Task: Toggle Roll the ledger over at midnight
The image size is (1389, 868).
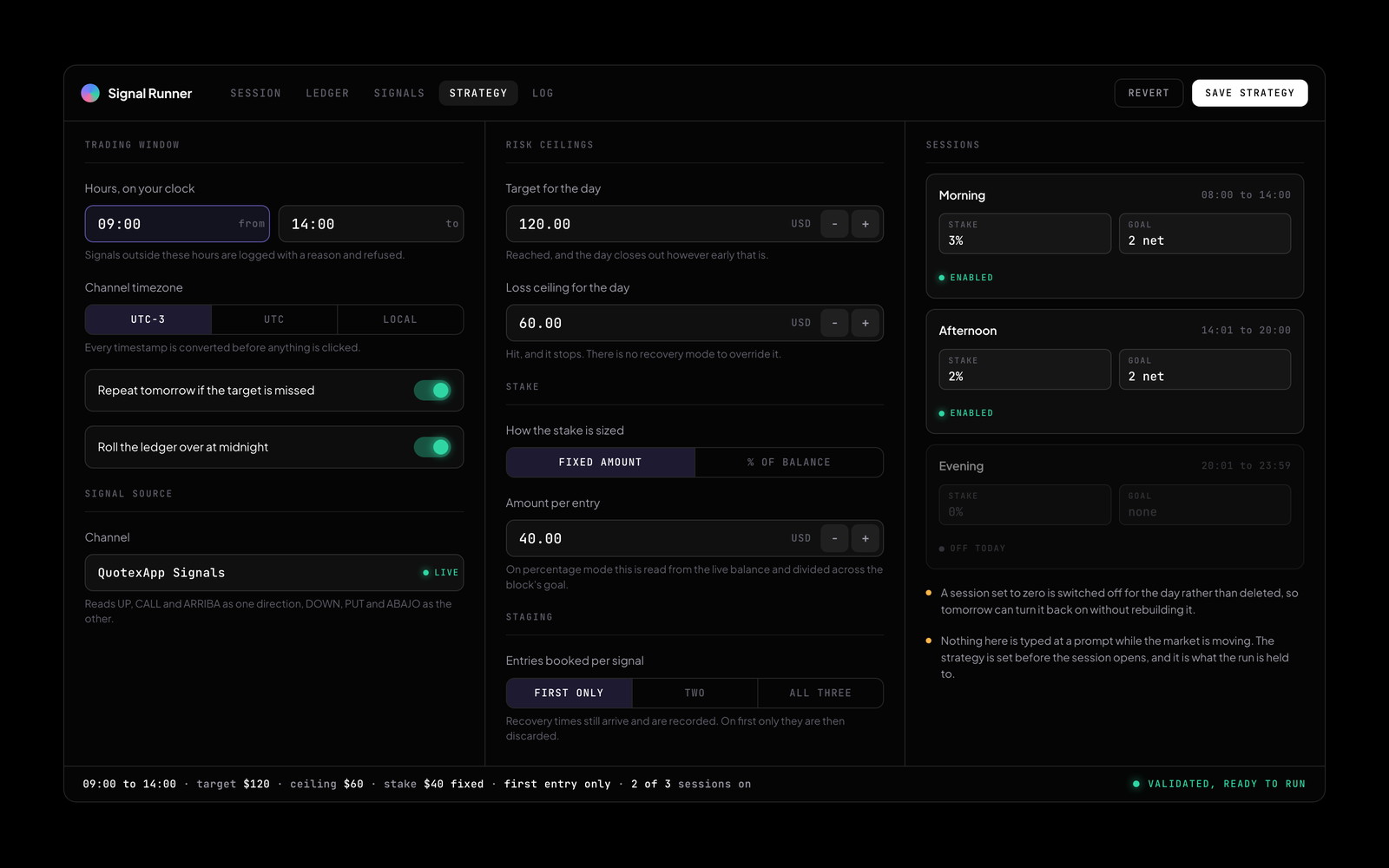Action: 432,447
